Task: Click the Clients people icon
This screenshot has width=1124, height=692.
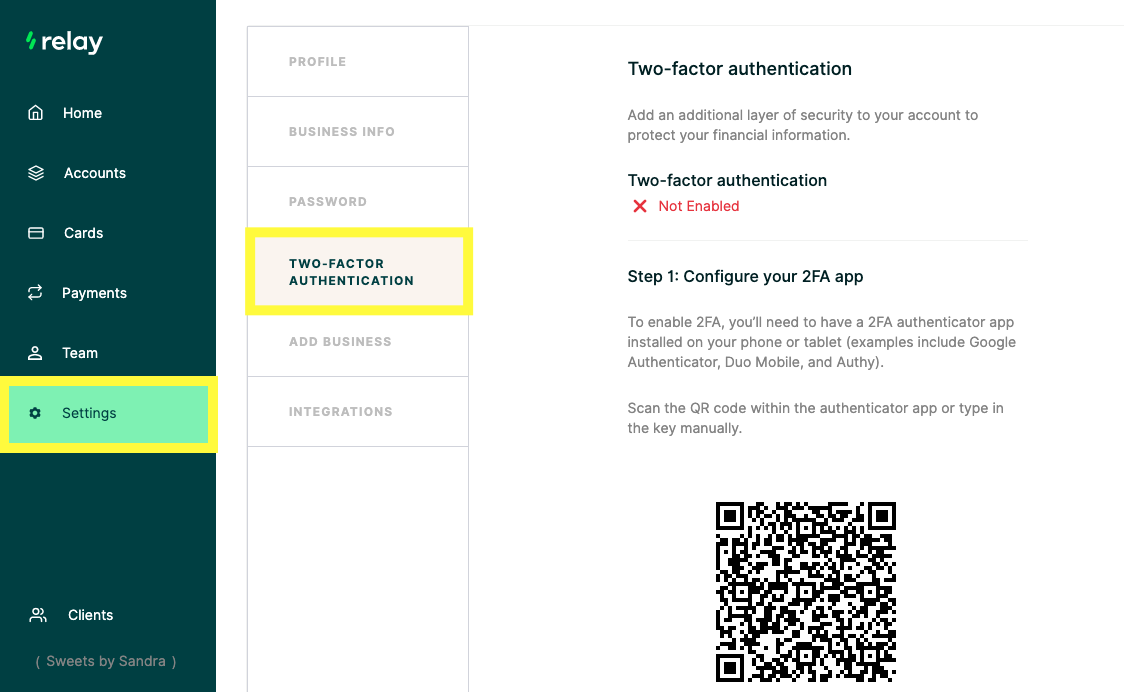Action: pyautogui.click(x=37, y=615)
